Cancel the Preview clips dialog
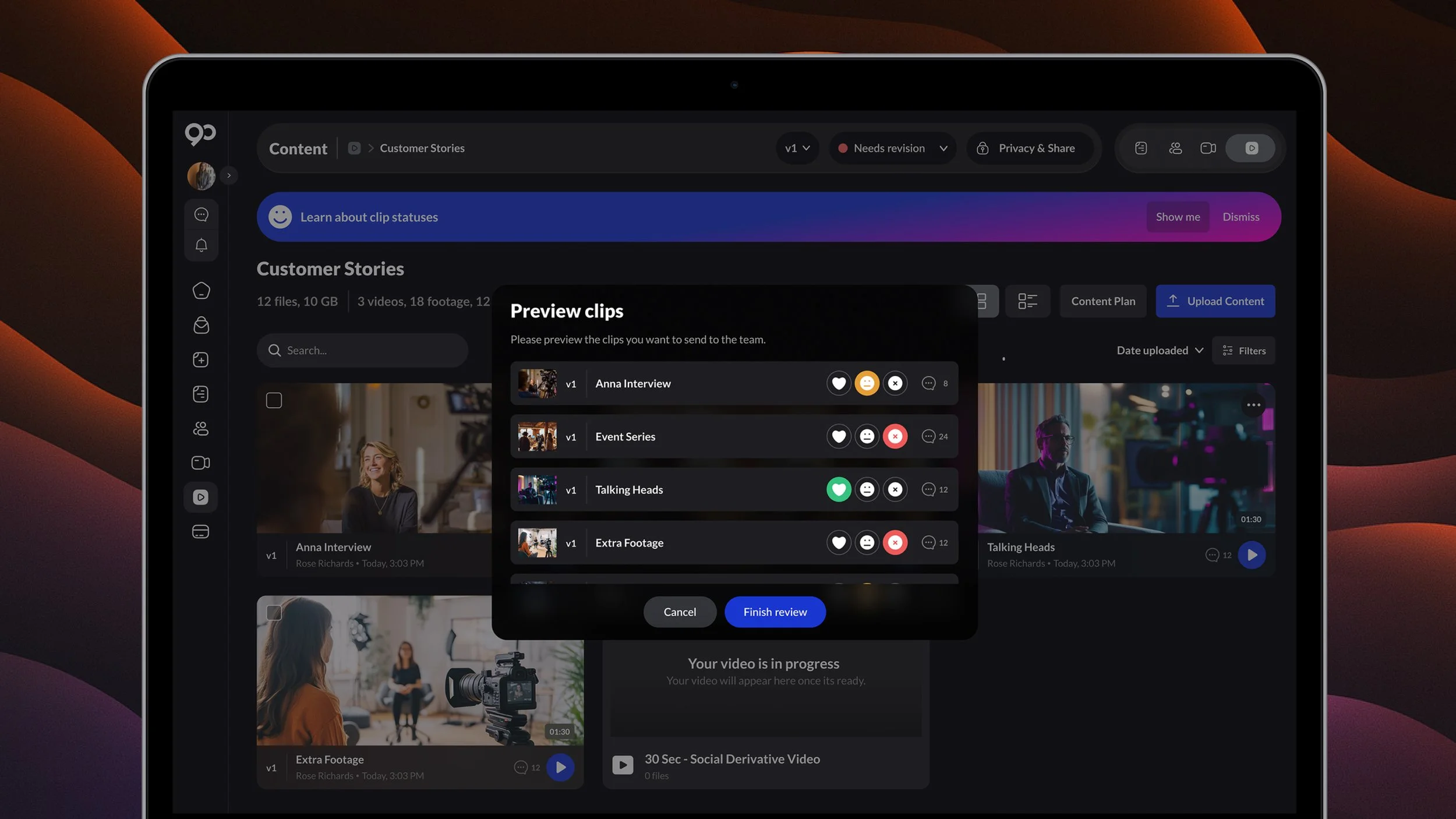The height and width of the screenshot is (819, 1456). 680,612
